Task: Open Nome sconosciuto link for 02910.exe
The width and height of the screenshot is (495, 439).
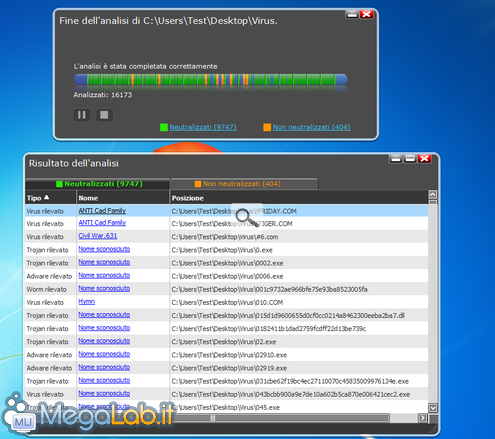Action: coord(104,354)
